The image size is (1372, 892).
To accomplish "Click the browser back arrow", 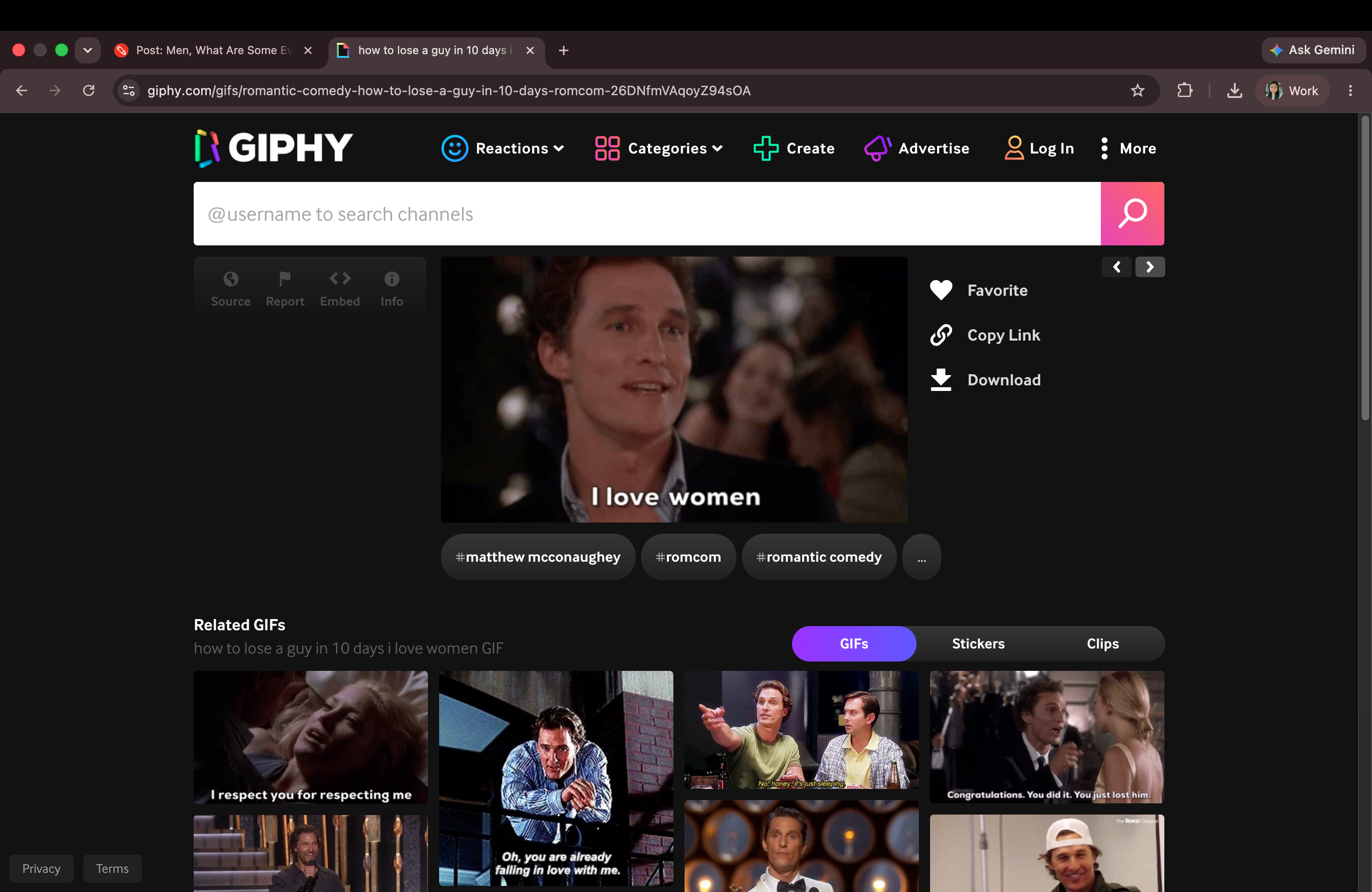I will click(x=21, y=91).
